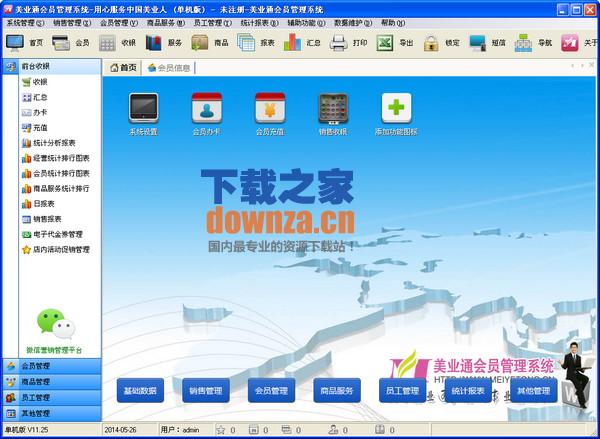Click the green plus 添加功能图标 icon

pyautogui.click(x=396, y=108)
